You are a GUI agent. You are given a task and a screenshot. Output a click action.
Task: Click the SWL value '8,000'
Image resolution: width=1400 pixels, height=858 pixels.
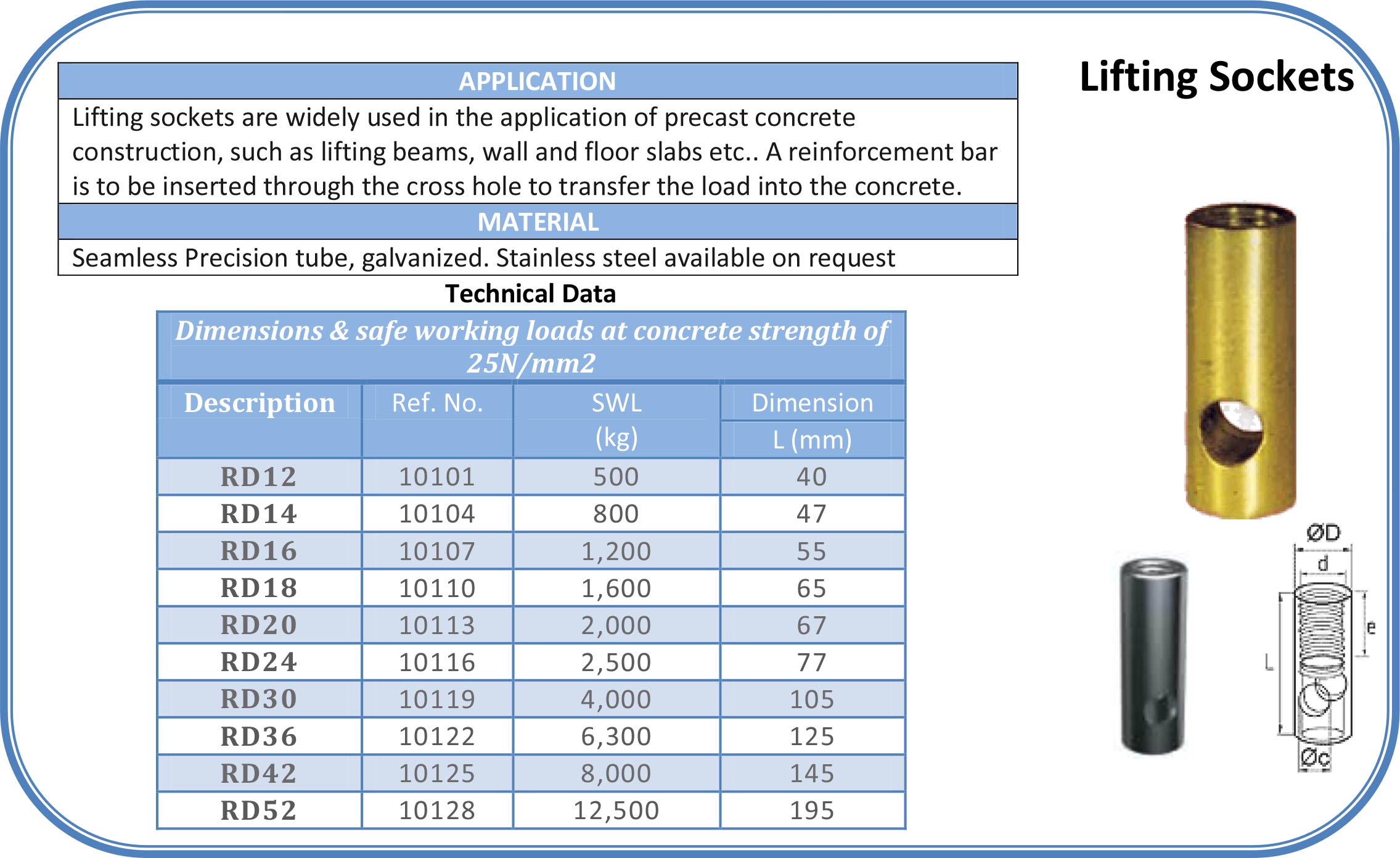616,773
